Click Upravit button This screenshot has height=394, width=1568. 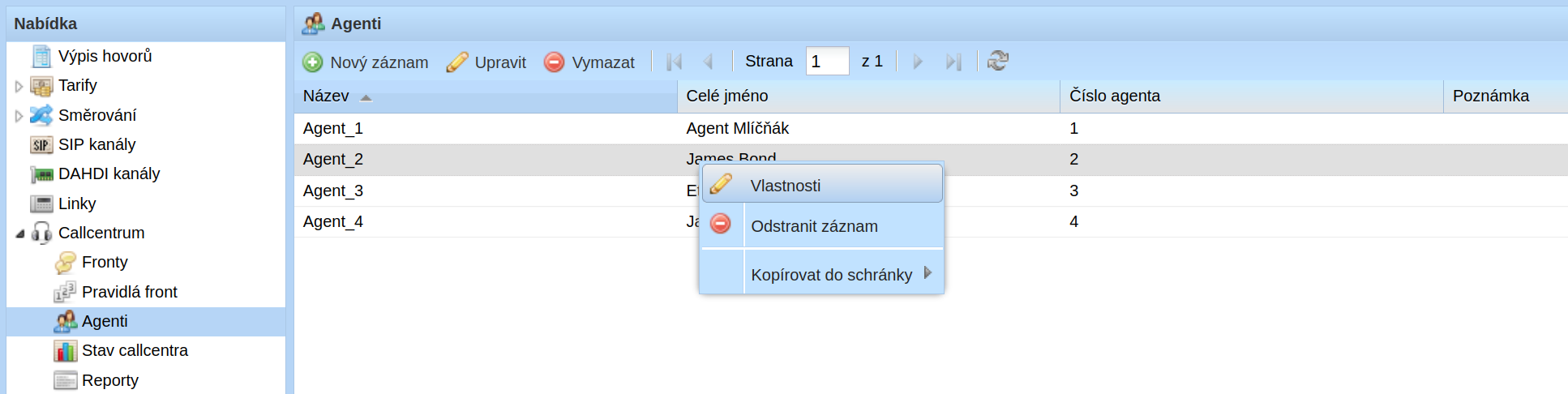pos(486,62)
